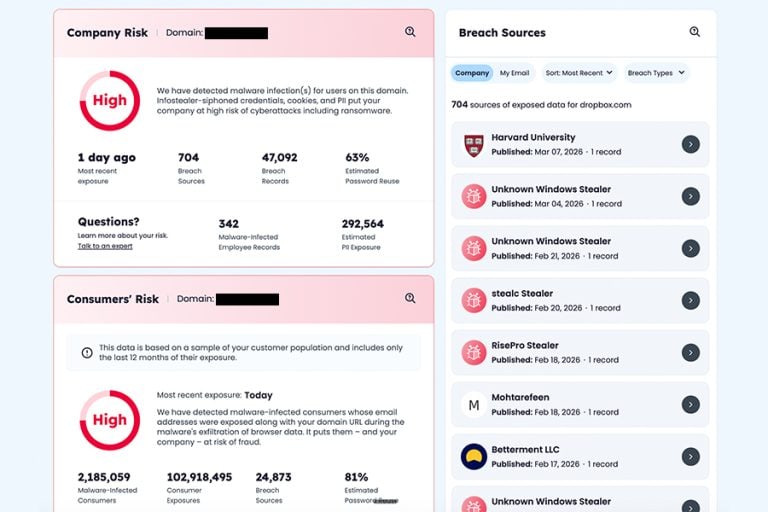Screen dimensions: 768x512
Task: Click the Betterment LLC logo
Action: 474,457
